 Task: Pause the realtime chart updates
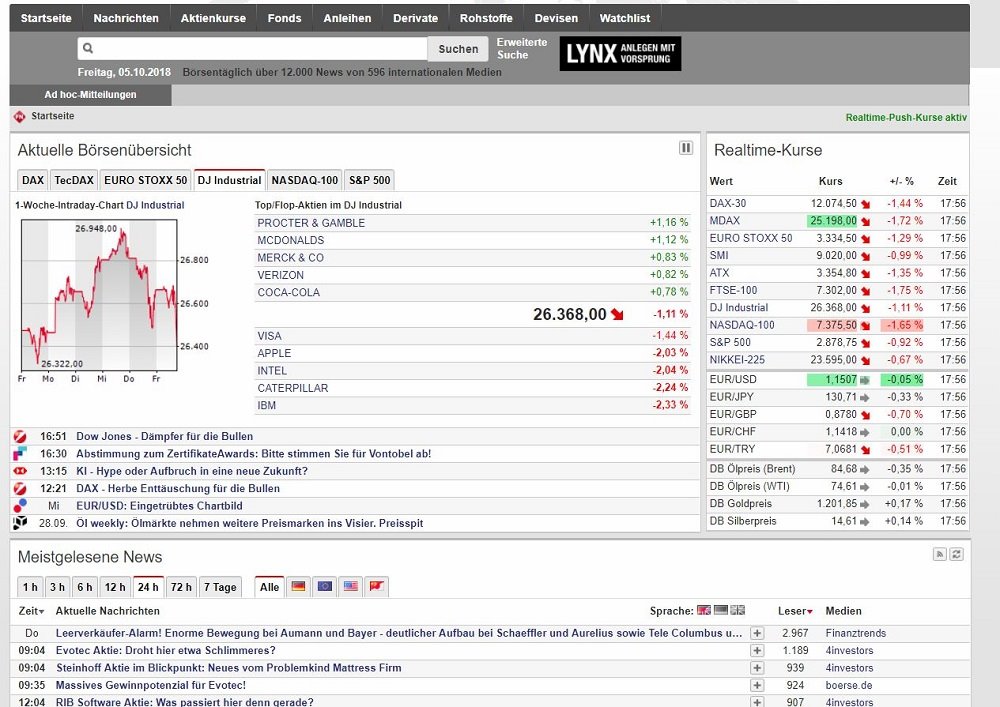686,147
